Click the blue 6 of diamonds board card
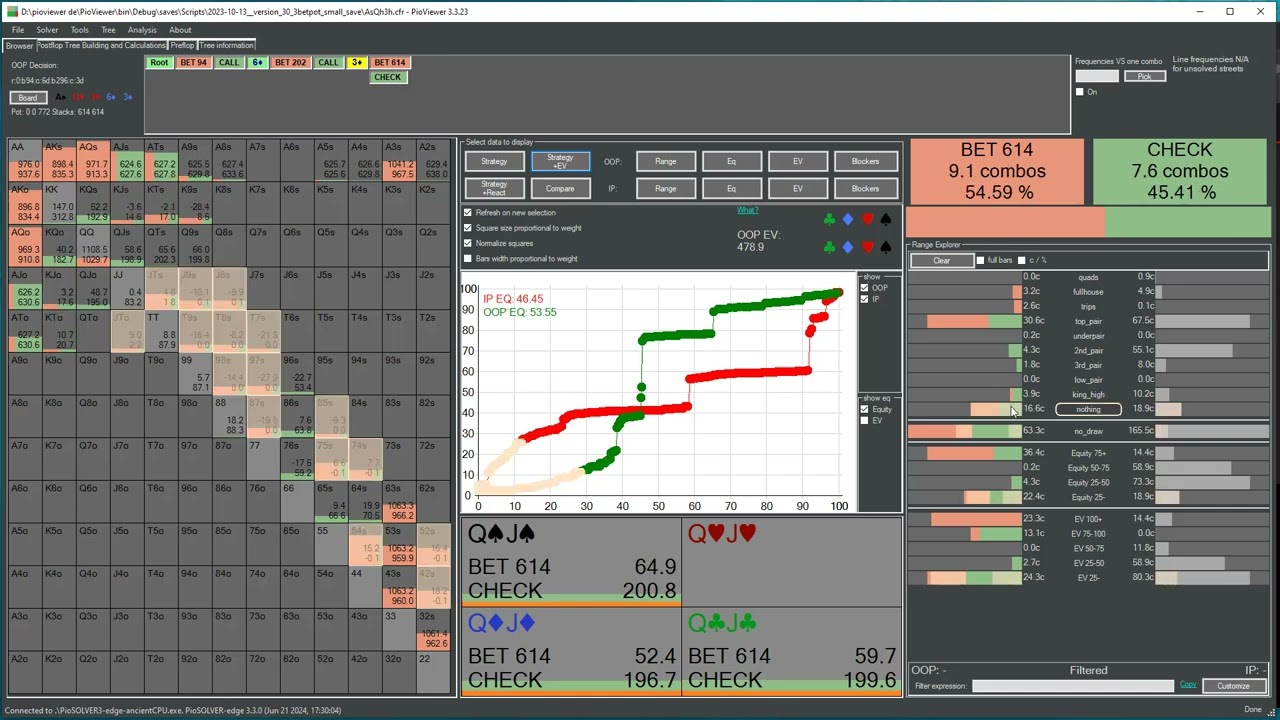1280x720 pixels. [111, 97]
